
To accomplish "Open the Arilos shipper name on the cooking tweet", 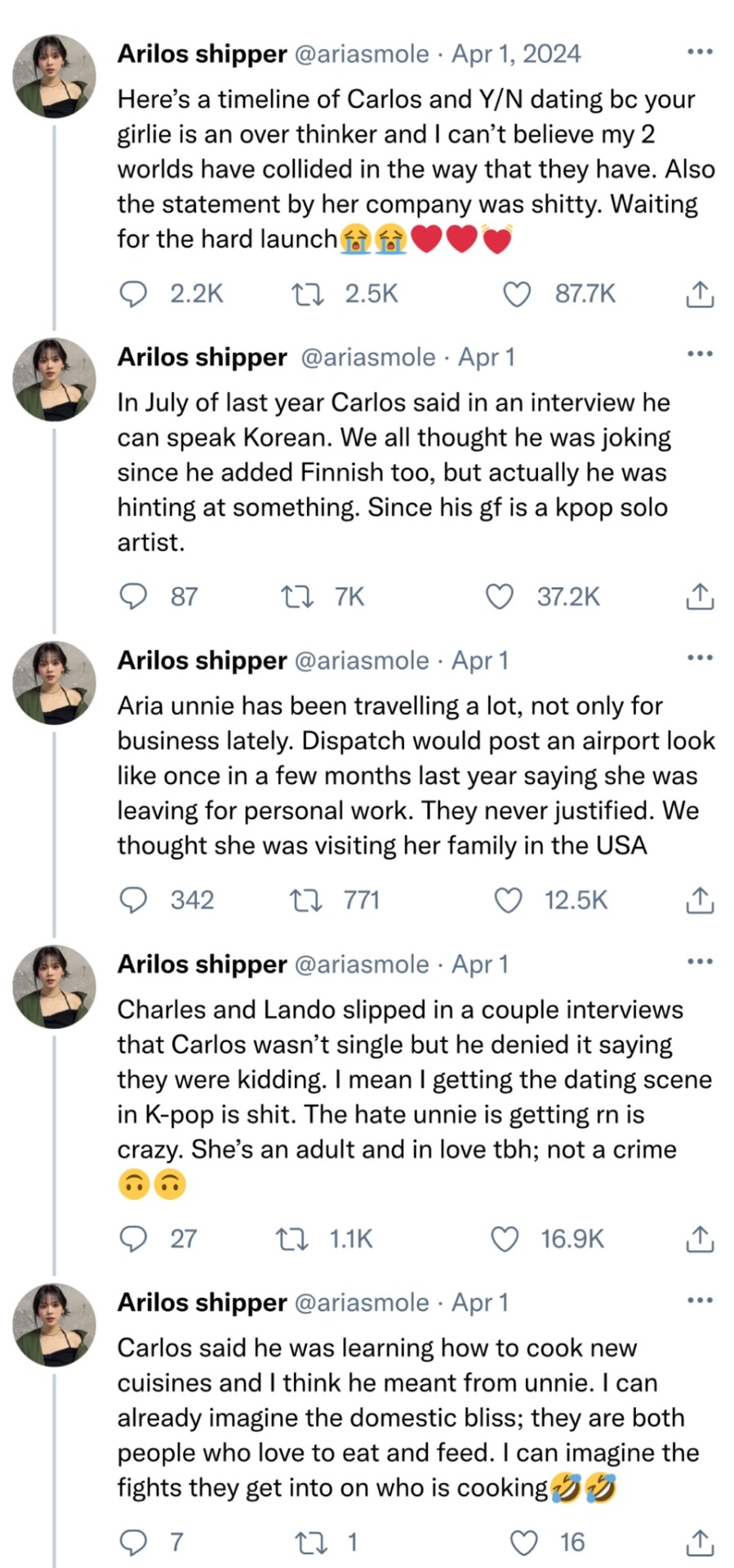I will [x=202, y=1302].
